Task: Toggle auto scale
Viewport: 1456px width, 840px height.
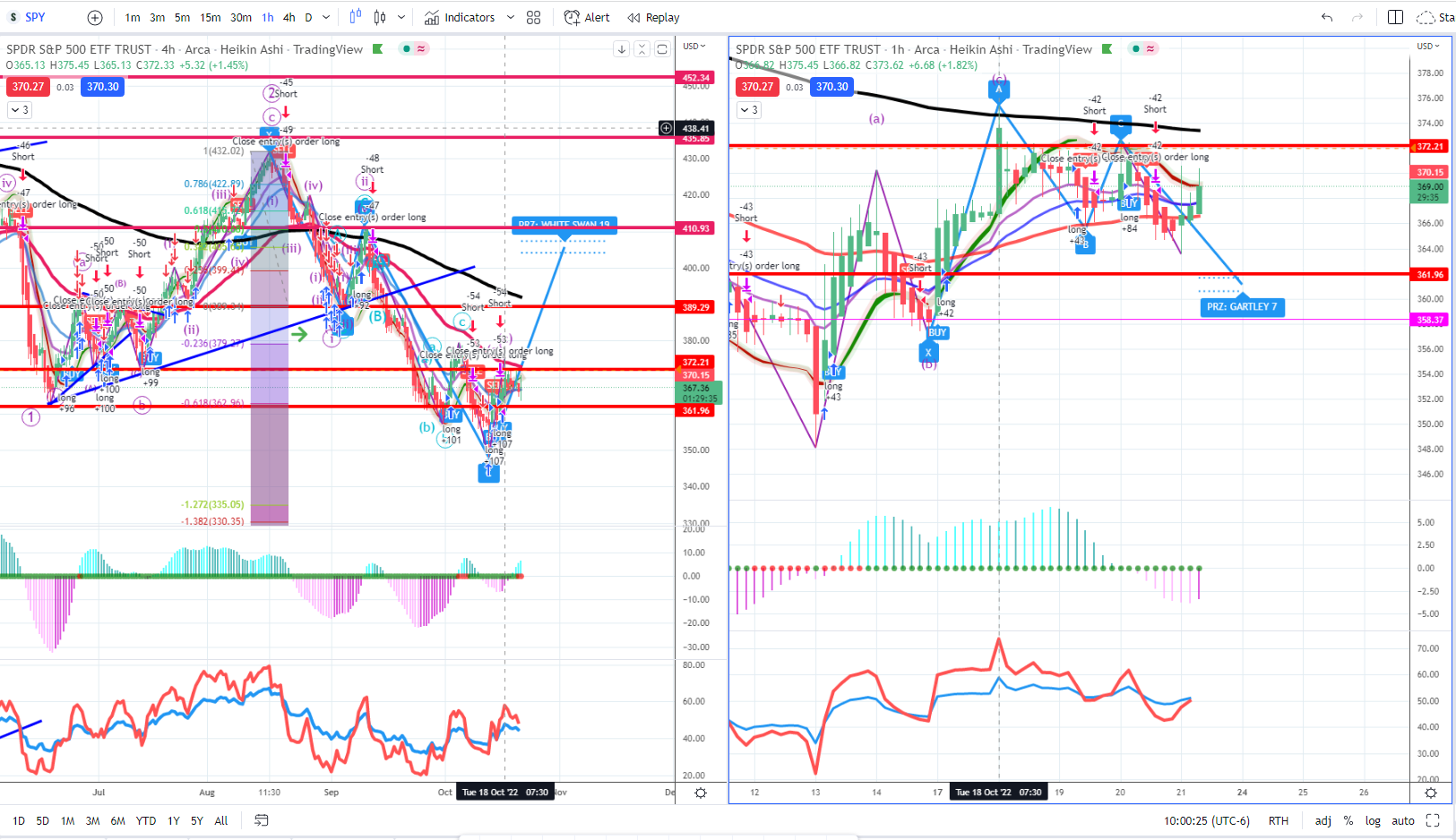Action: tap(1403, 820)
